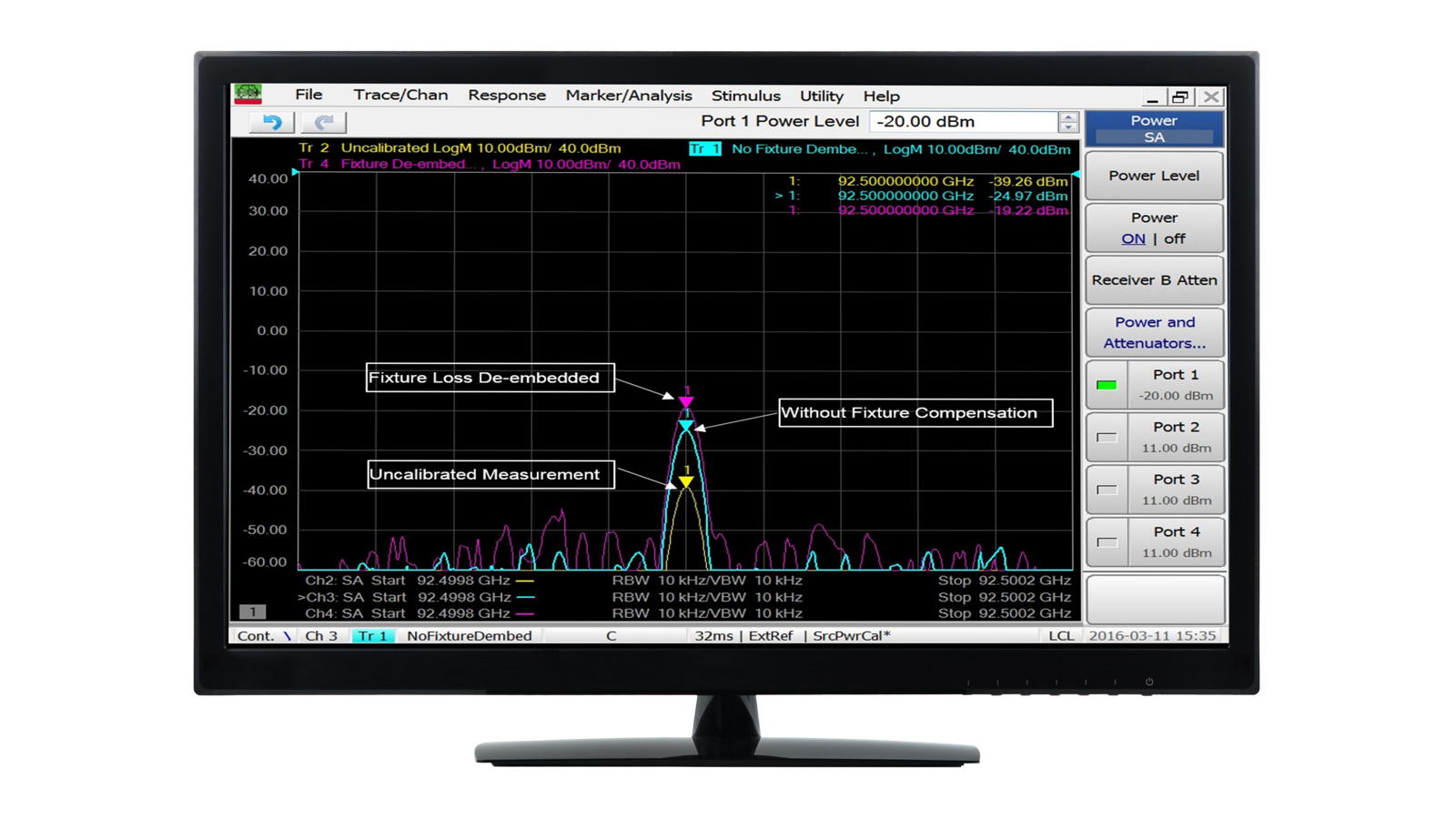
Task: Toggle Port 1 green power indicator
Action: (x=1107, y=385)
